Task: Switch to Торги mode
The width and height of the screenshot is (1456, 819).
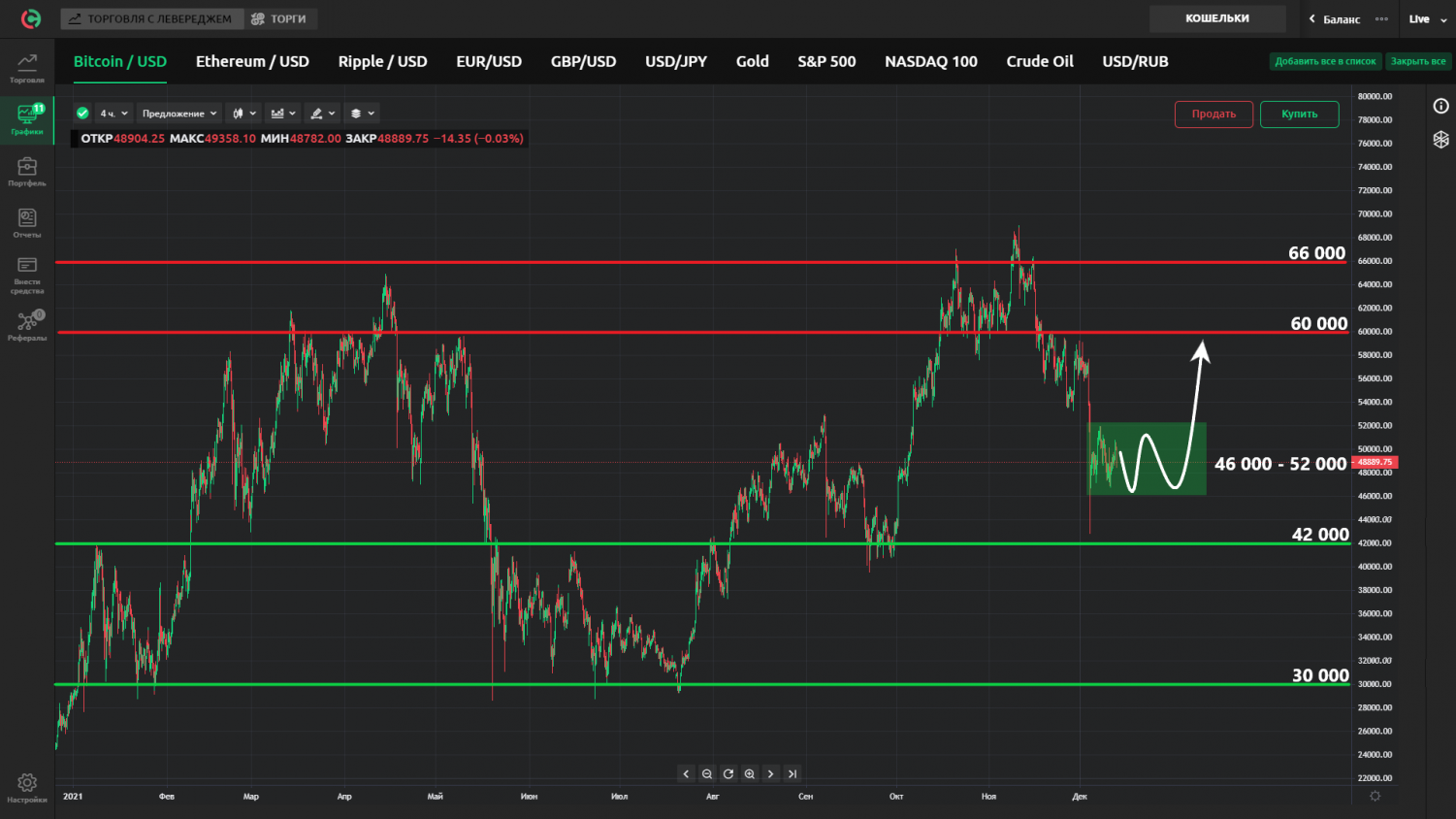Action: 279,18
